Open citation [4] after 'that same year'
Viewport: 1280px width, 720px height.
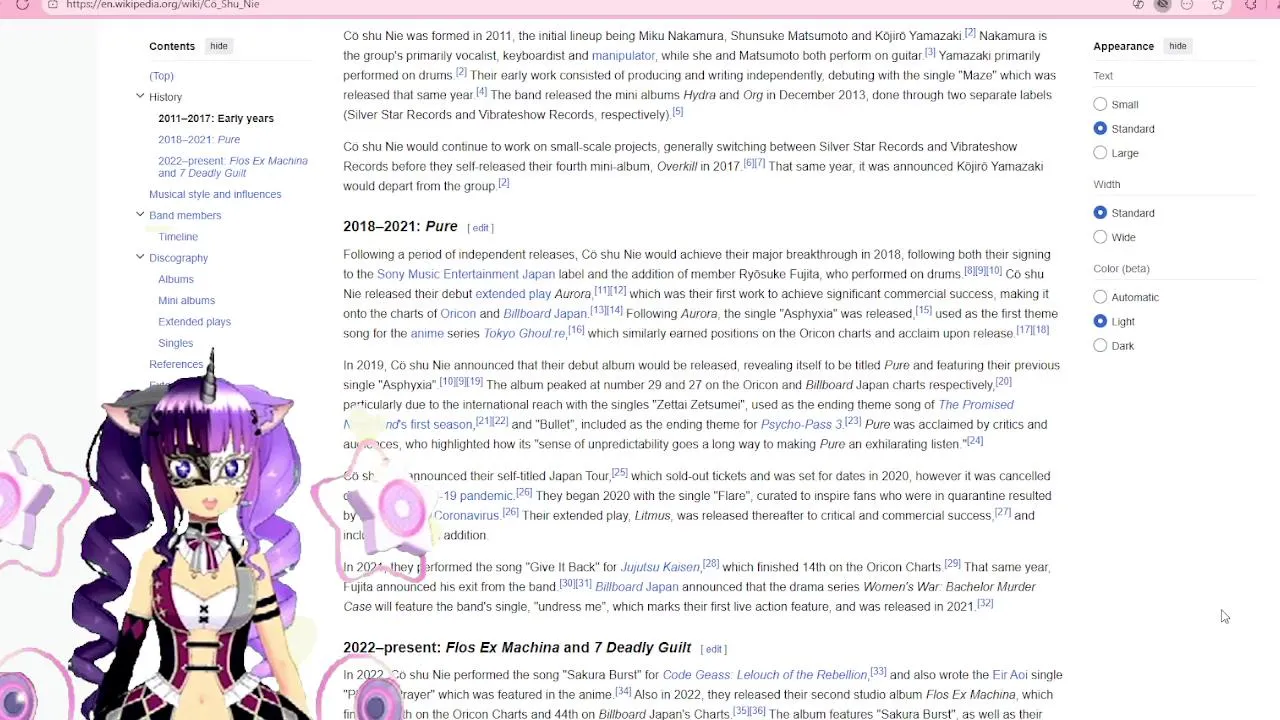pos(481,92)
